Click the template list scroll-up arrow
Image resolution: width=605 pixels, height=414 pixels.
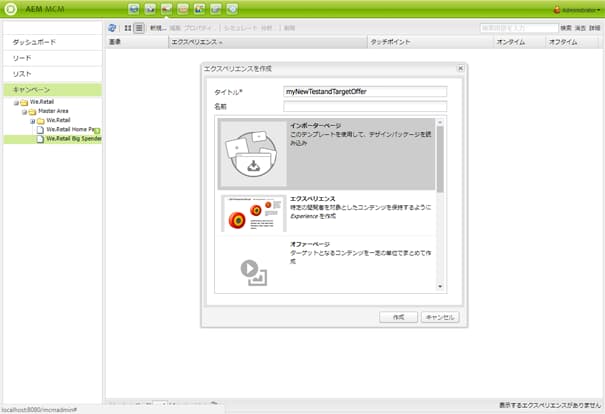[x=440, y=122]
